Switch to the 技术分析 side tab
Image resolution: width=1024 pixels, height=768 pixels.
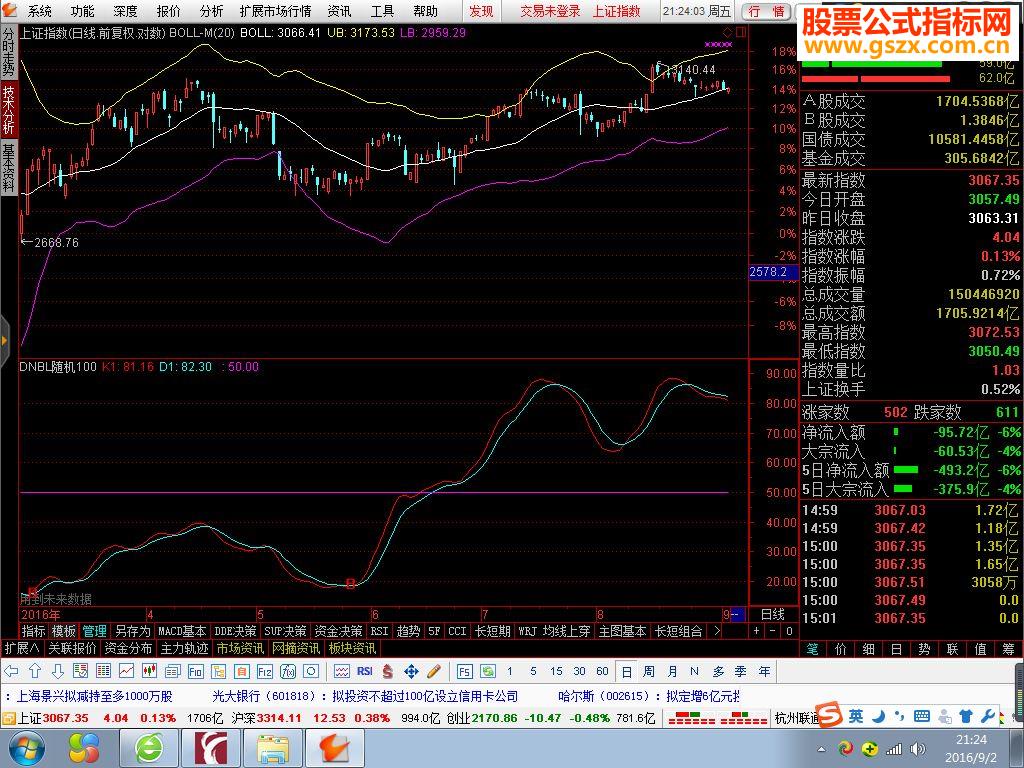pos(8,109)
